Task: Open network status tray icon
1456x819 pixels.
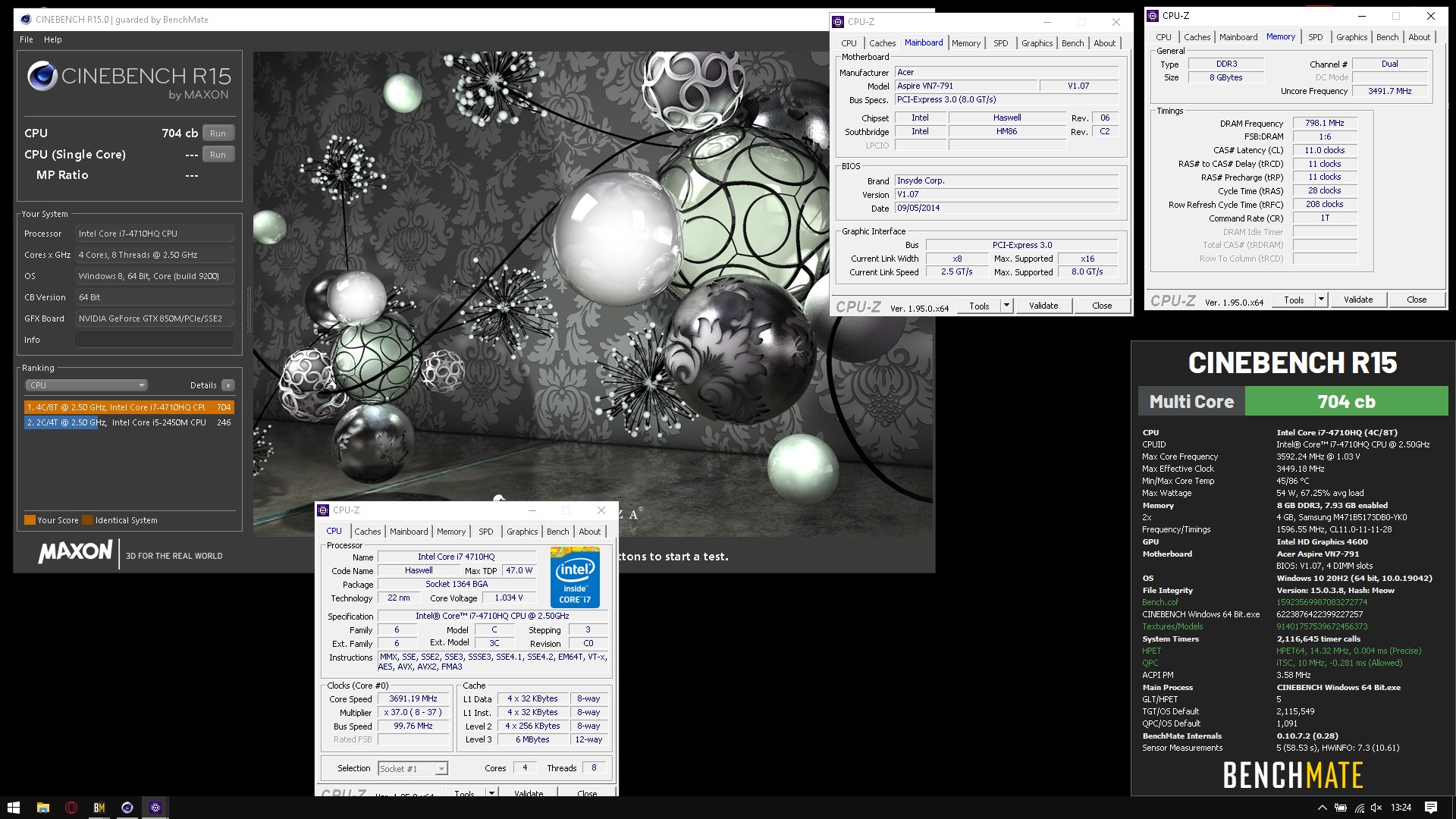Action: pos(1359,808)
